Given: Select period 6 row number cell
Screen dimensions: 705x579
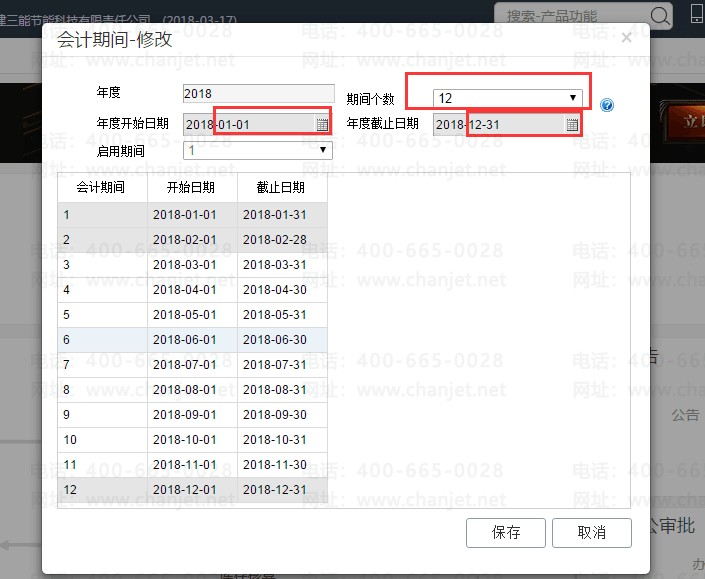Looking at the screenshot, I should click(x=103, y=340).
